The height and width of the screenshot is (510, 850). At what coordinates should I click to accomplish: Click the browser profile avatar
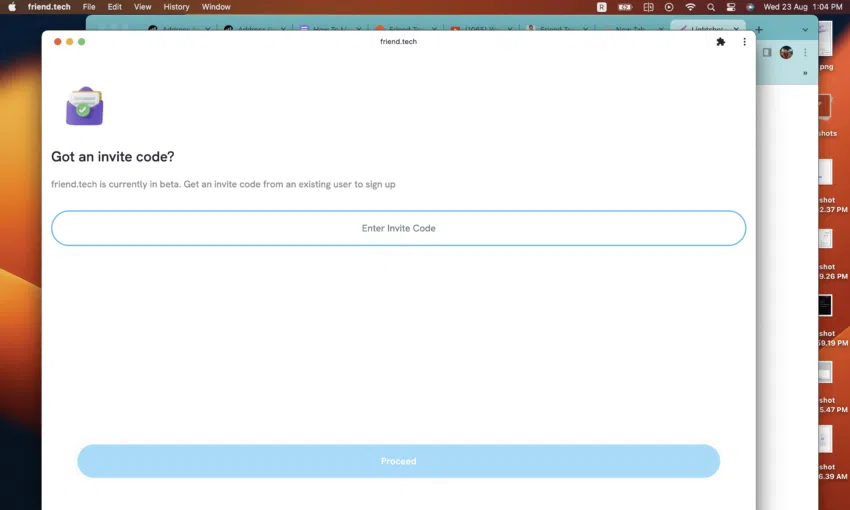point(786,52)
